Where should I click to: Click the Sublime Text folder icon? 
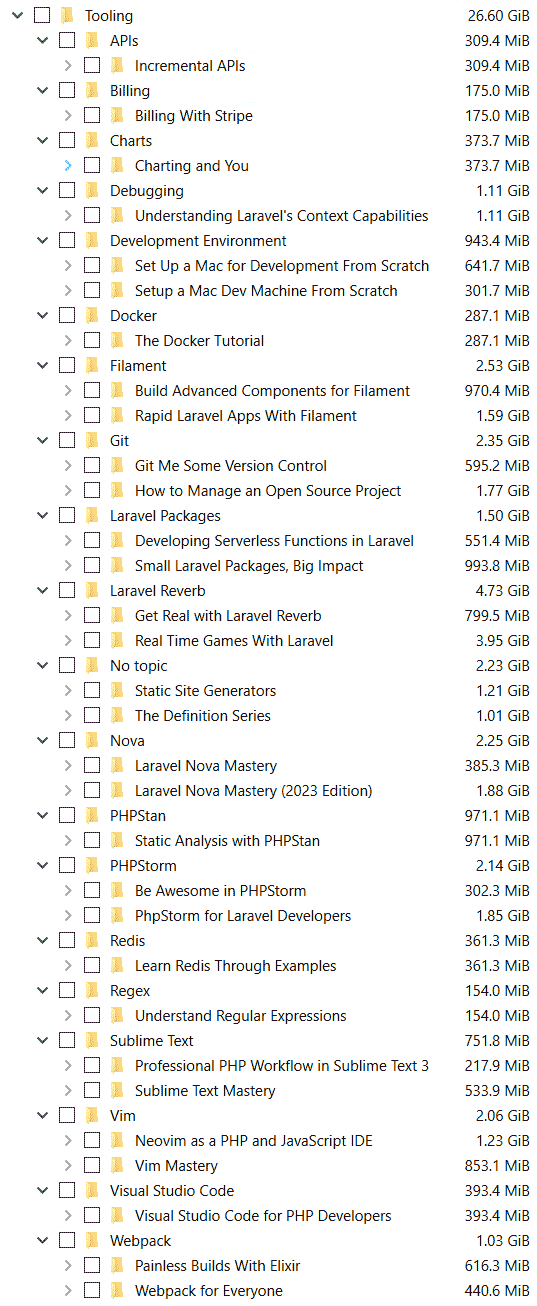[92, 1040]
